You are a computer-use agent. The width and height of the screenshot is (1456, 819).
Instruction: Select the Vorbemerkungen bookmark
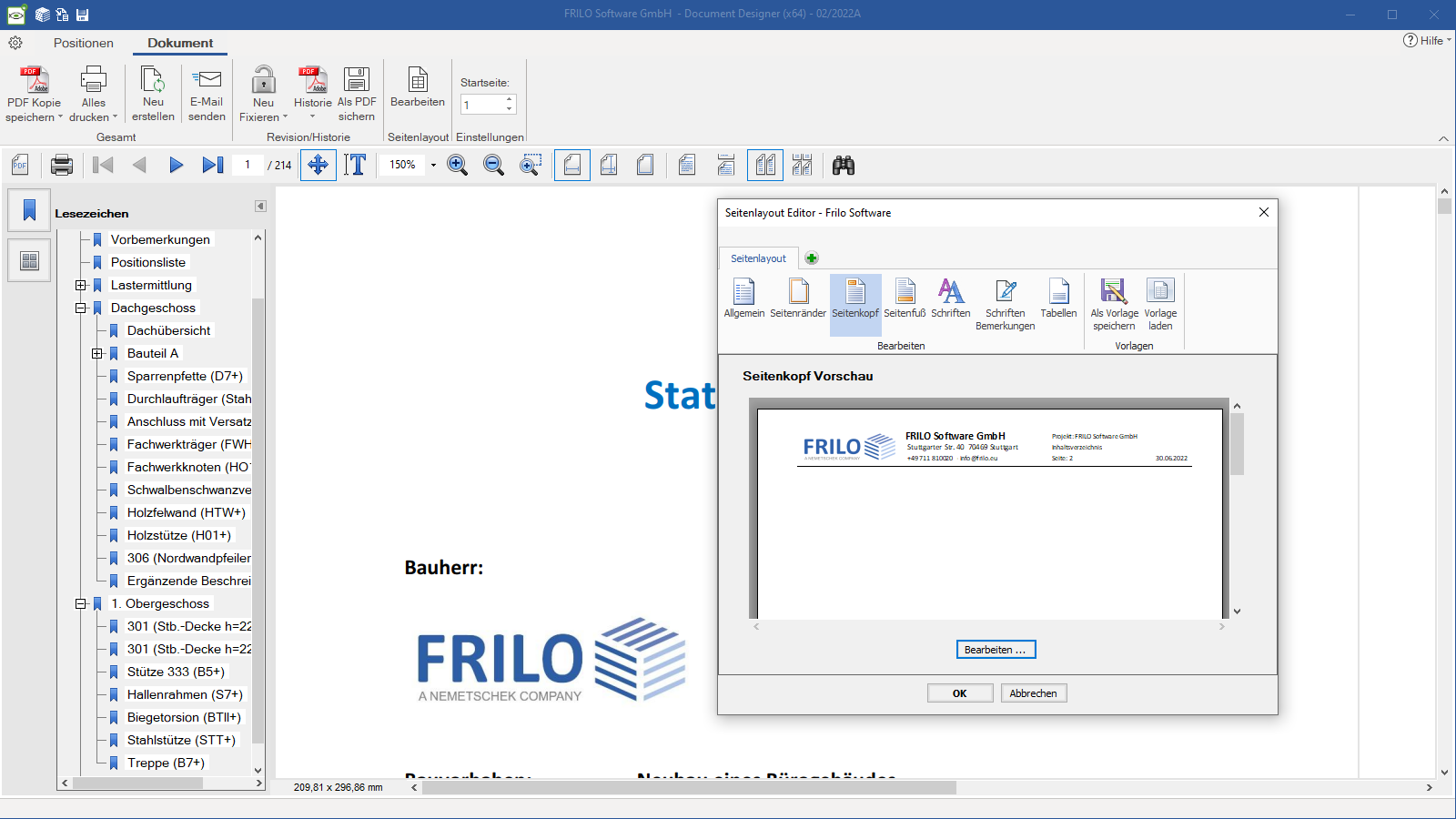160,239
